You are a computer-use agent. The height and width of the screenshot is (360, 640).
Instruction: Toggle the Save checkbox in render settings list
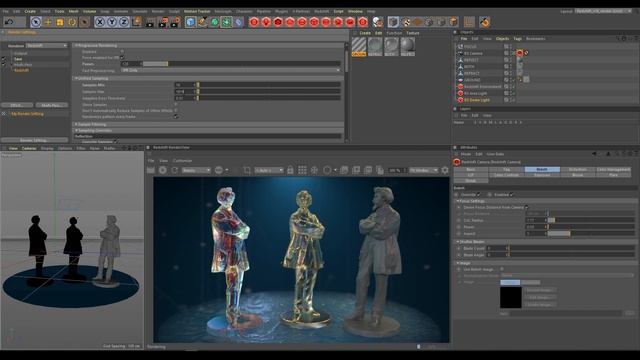coord(4,59)
